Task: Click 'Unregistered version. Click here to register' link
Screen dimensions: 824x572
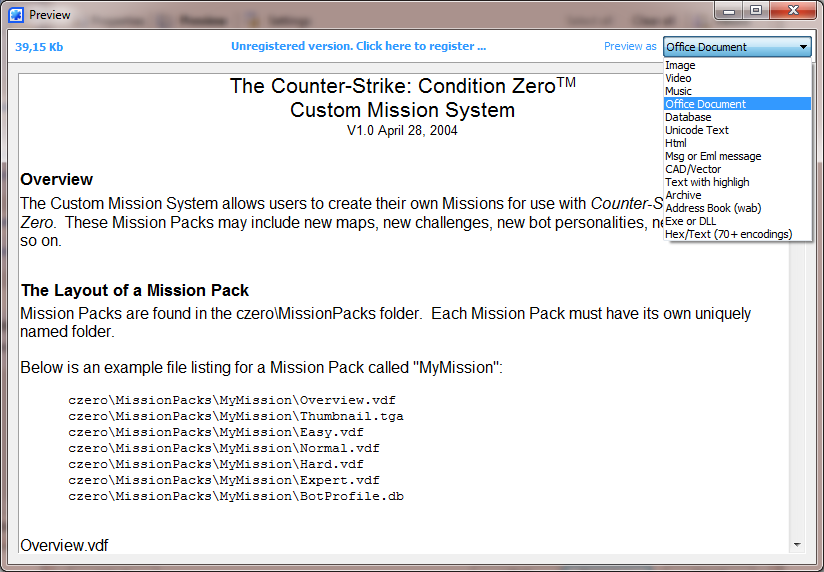Action: [x=358, y=46]
